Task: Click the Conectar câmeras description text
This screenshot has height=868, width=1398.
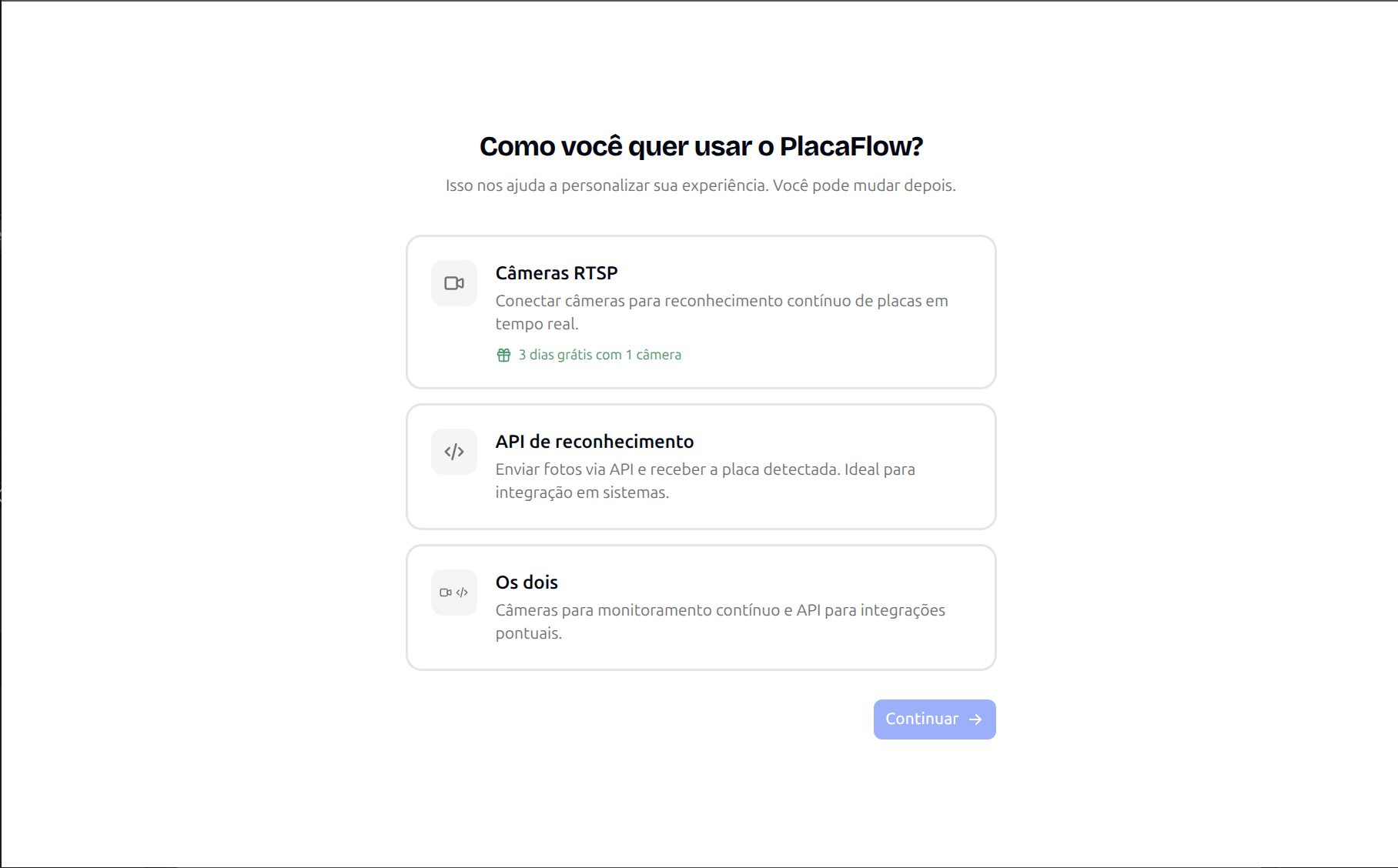Action: coord(721,301)
